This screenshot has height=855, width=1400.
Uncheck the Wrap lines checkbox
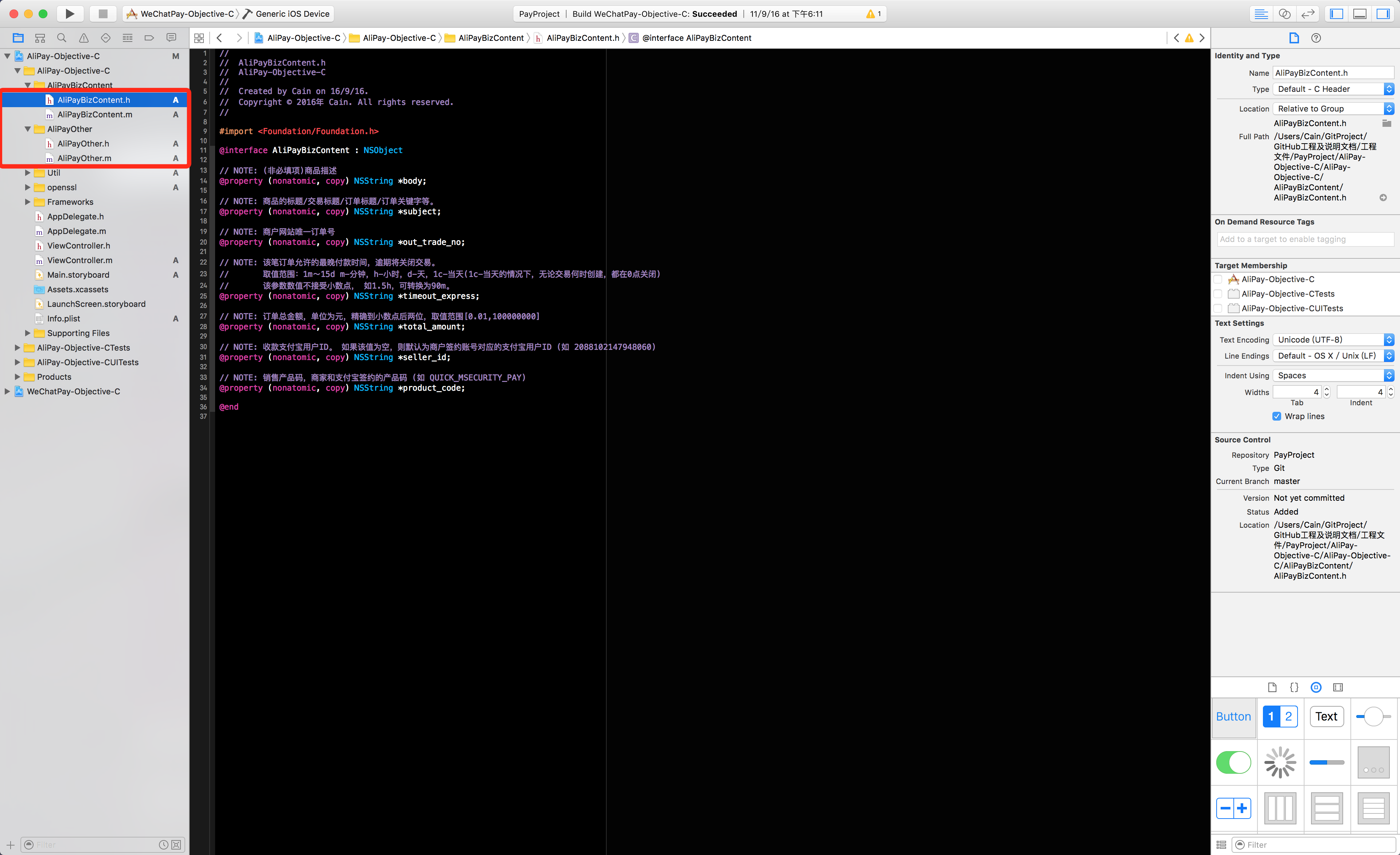pos(1277,417)
